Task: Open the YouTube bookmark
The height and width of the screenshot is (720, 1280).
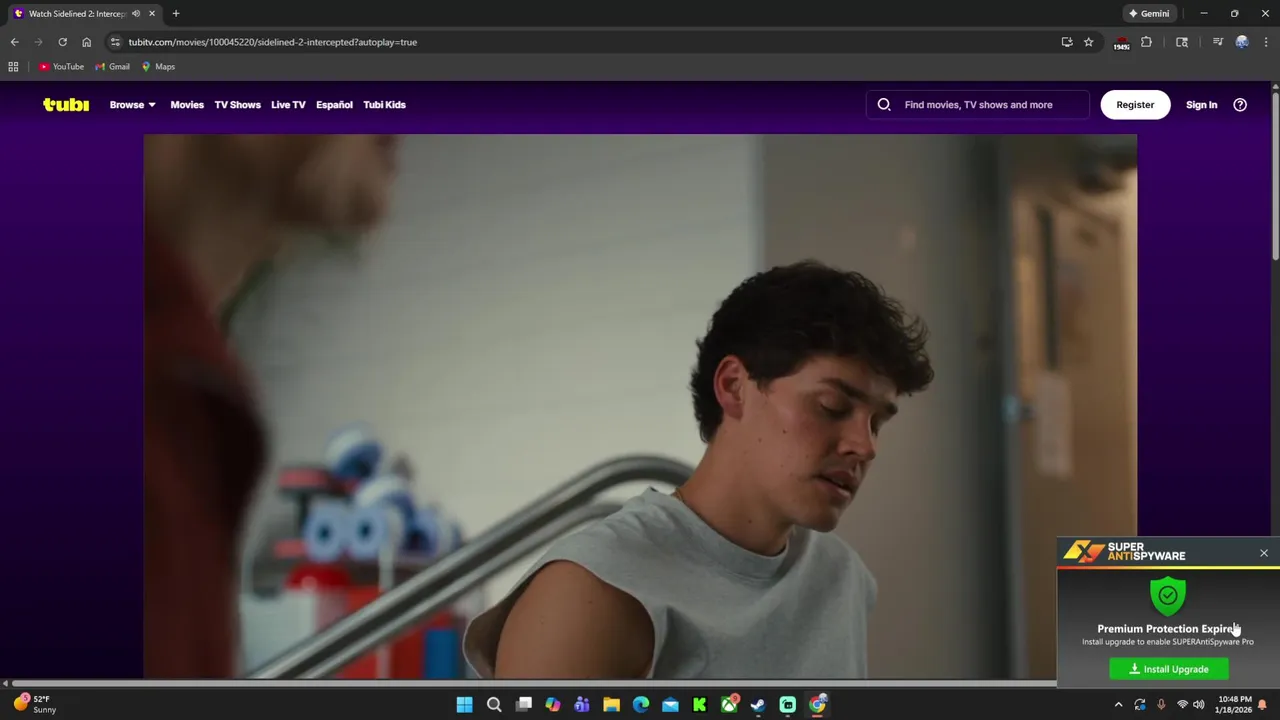Action: pyautogui.click(x=61, y=66)
